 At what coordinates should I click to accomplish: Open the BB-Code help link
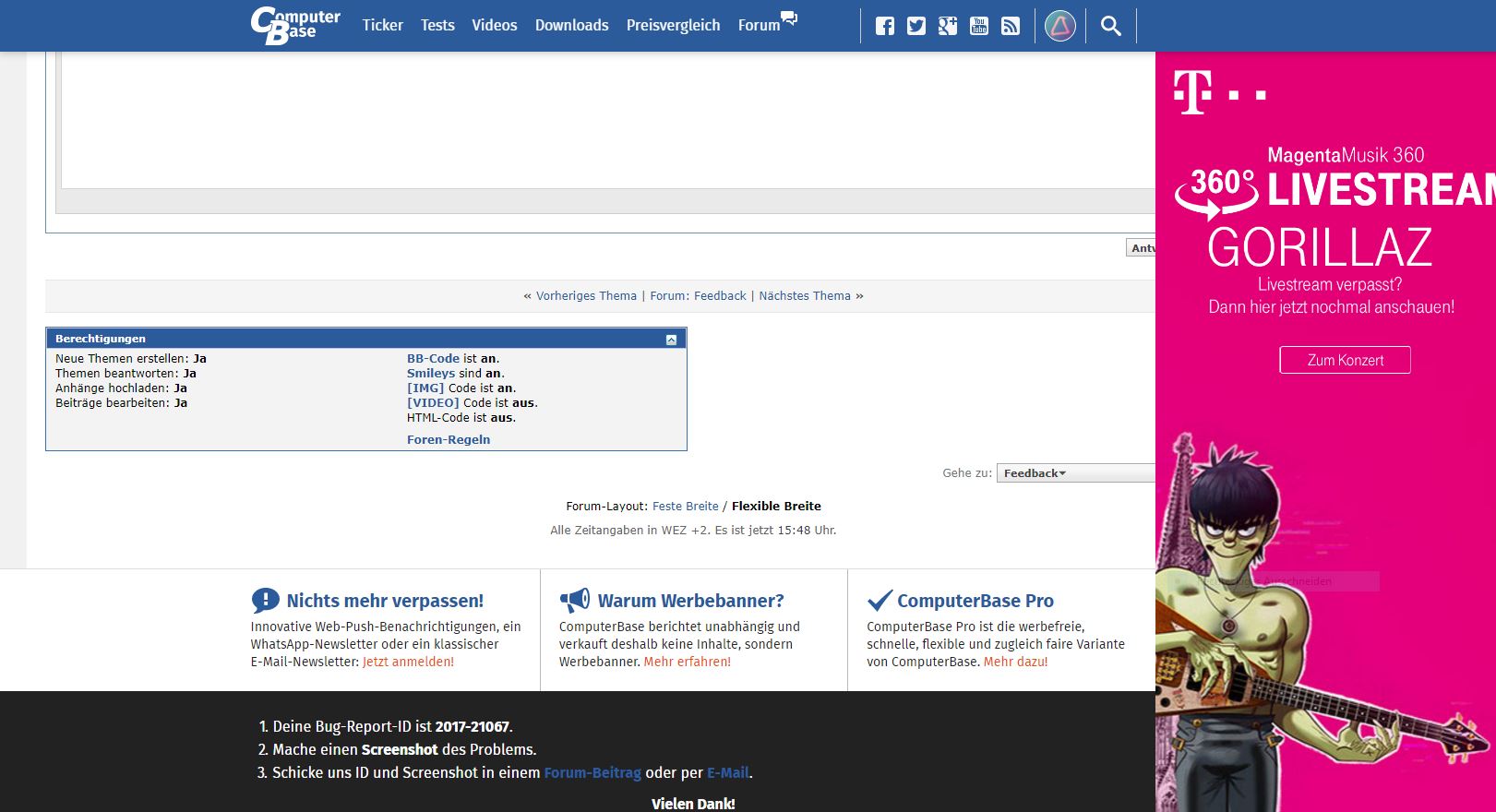coord(433,359)
